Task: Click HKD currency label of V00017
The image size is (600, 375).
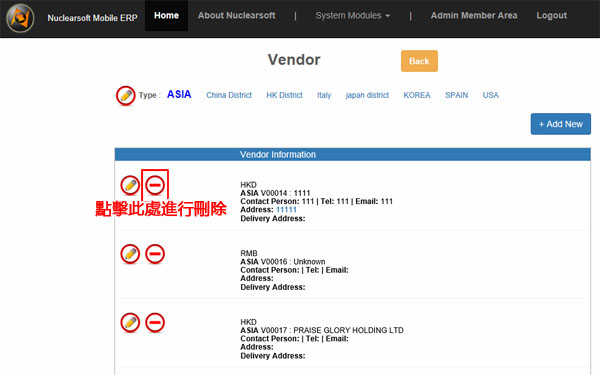Action: coord(248,322)
